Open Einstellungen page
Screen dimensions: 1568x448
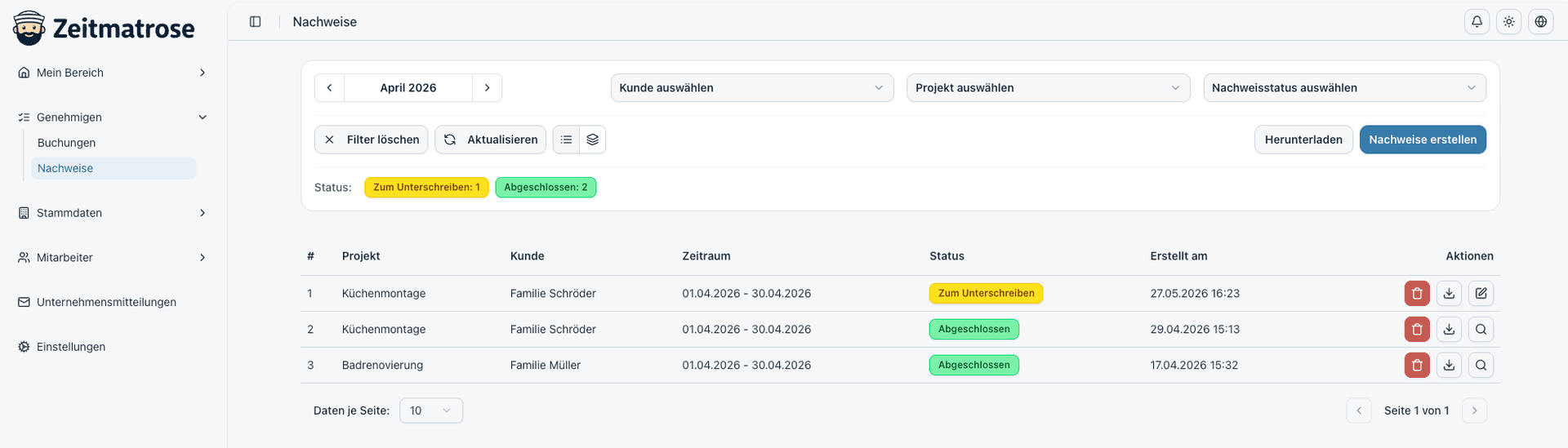[x=113, y=347]
